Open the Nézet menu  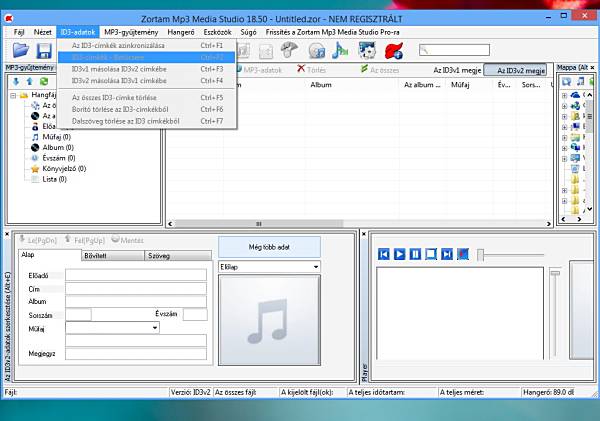[42, 32]
